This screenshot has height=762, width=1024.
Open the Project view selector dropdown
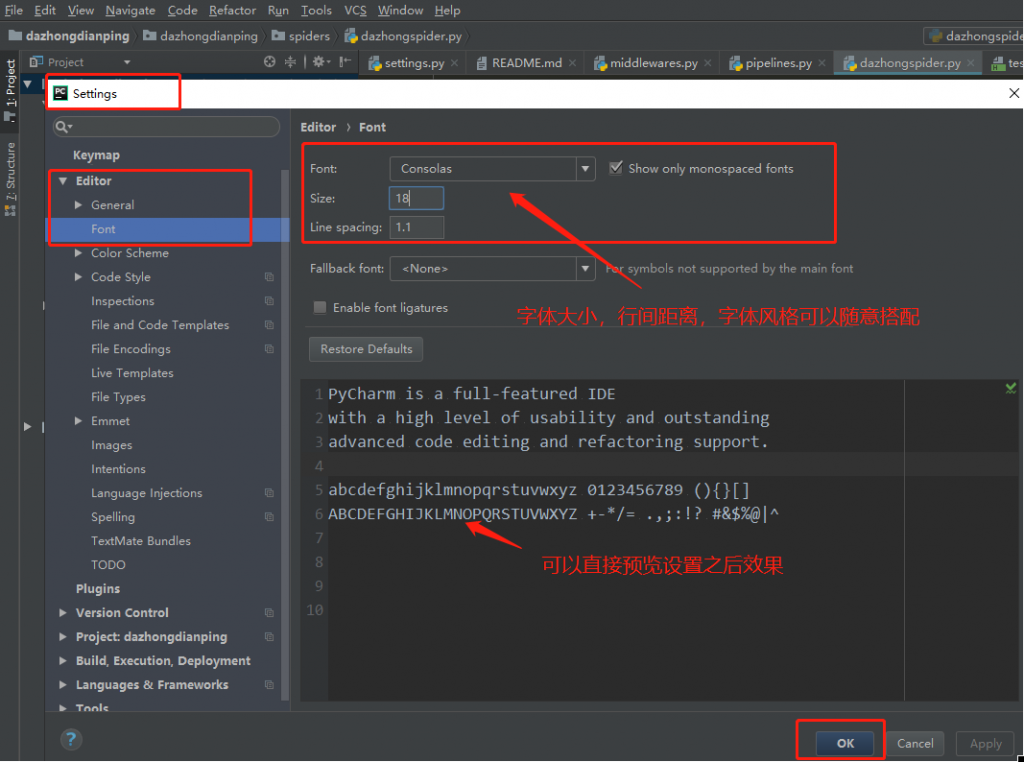(x=127, y=62)
